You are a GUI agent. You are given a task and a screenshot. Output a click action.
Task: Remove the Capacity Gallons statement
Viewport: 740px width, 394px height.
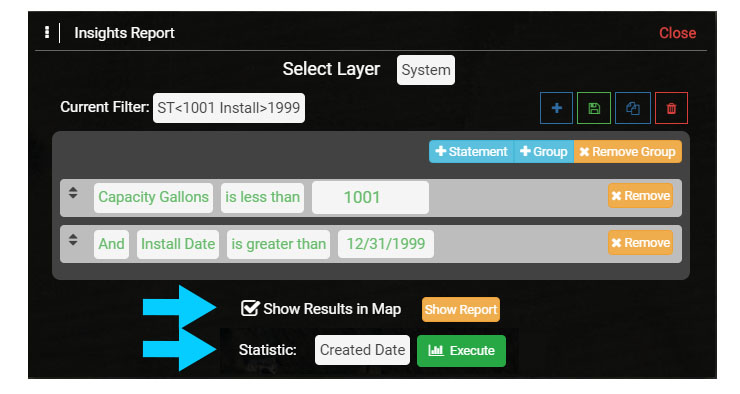click(x=640, y=196)
